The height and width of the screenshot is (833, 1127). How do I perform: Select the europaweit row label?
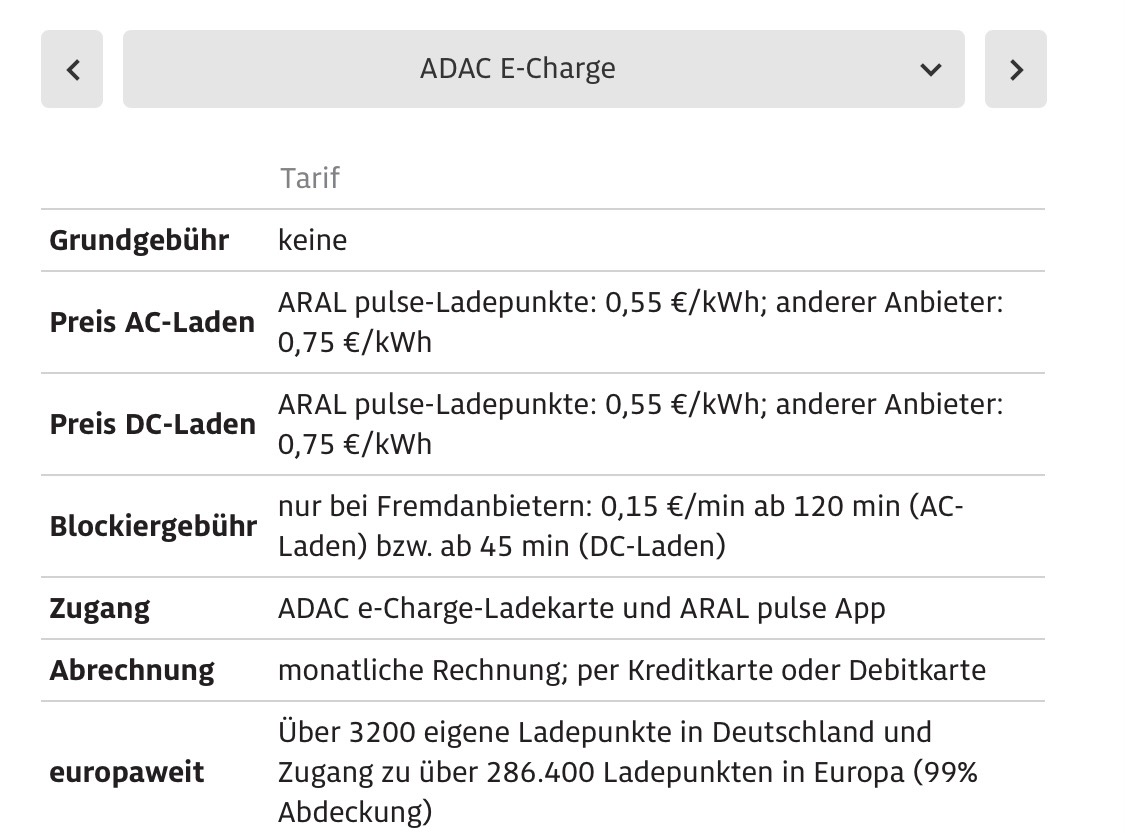tap(127, 772)
